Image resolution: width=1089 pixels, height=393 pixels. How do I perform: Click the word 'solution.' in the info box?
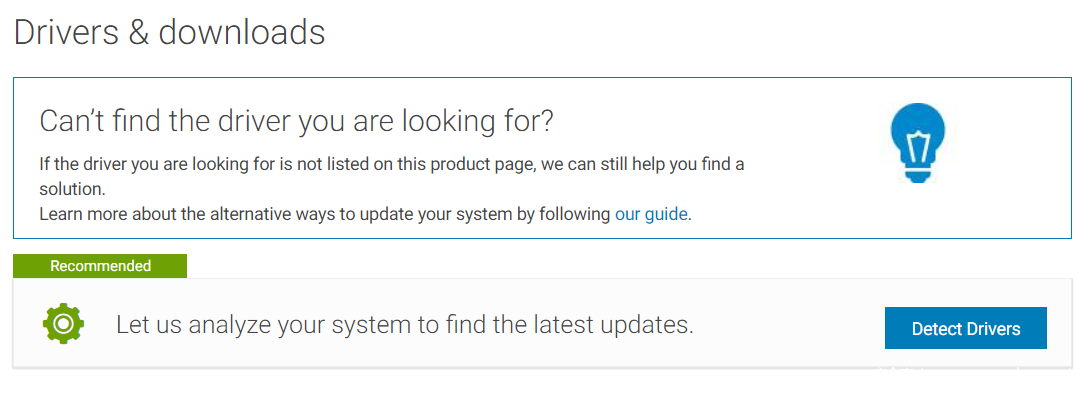click(x=72, y=190)
